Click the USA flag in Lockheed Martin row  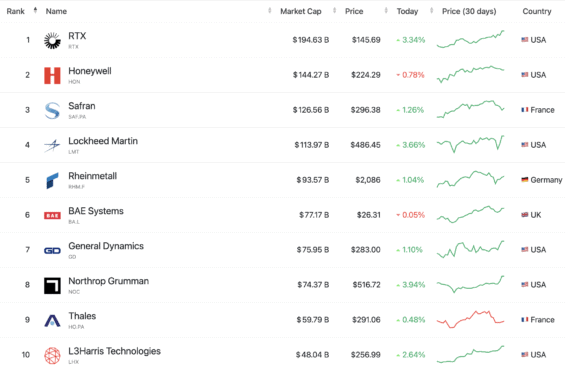525,144
